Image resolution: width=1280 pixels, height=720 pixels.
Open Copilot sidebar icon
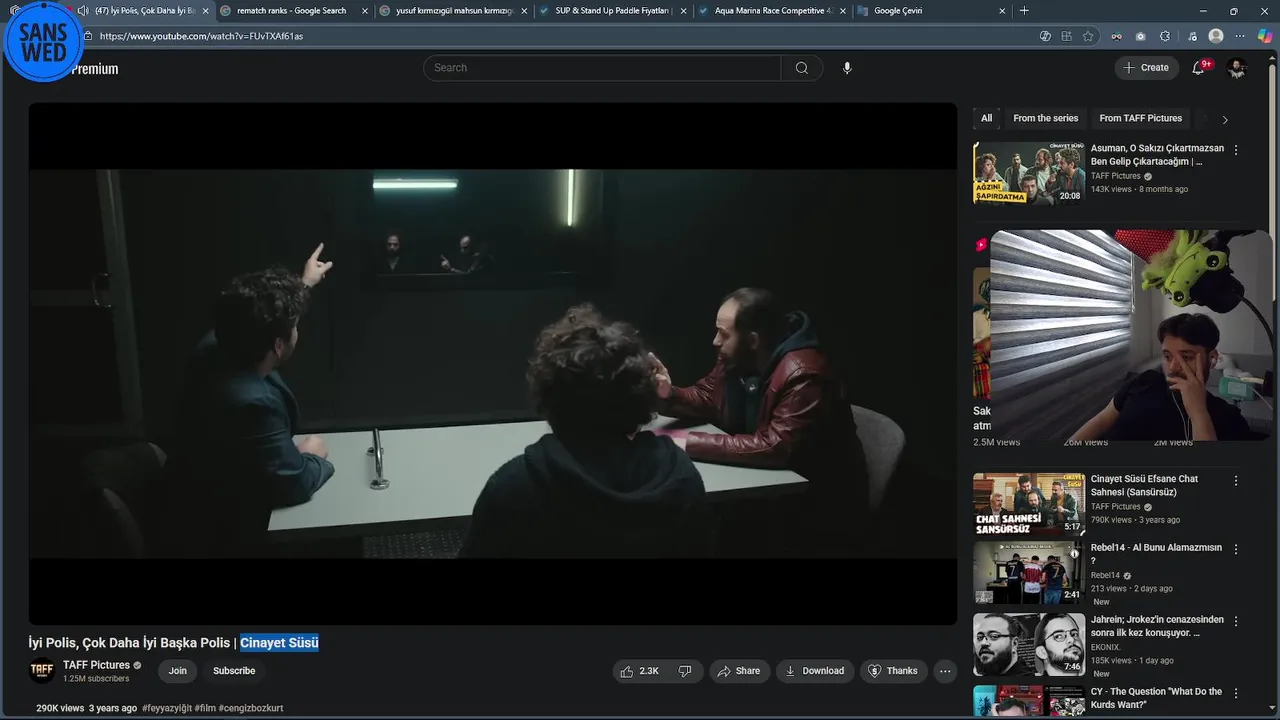point(1264,36)
